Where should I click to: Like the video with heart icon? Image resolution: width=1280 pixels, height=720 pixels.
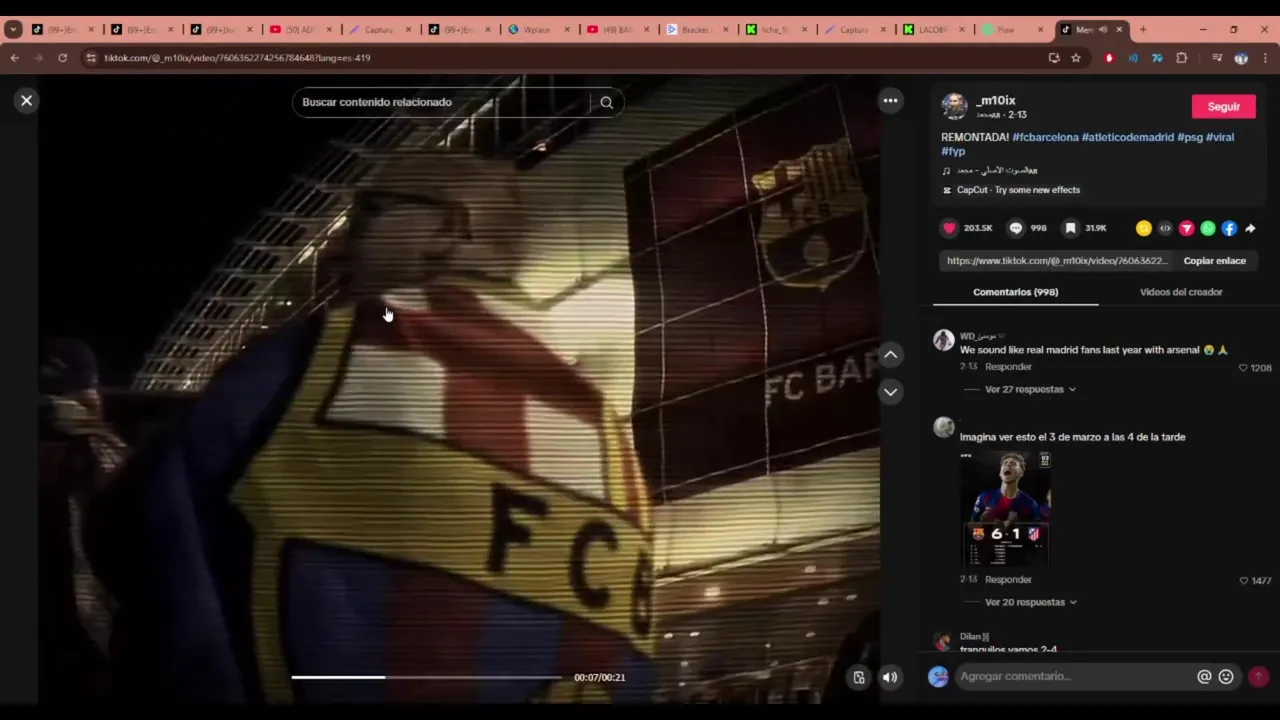[949, 228]
